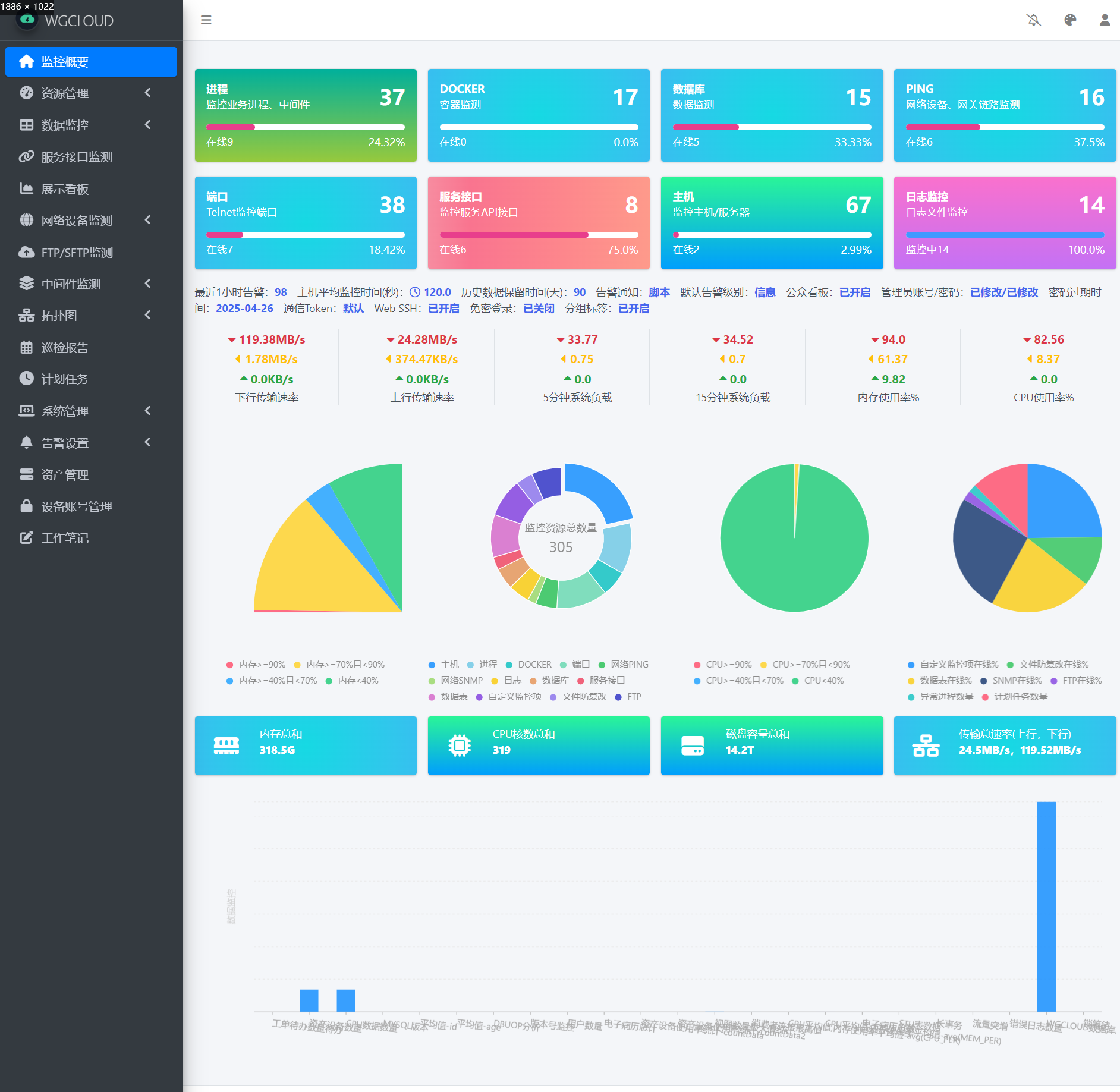Viewport: 1120px width, 1092px height.
Task: Click the globe icon for 网络设备监测
Action: pos(26,220)
